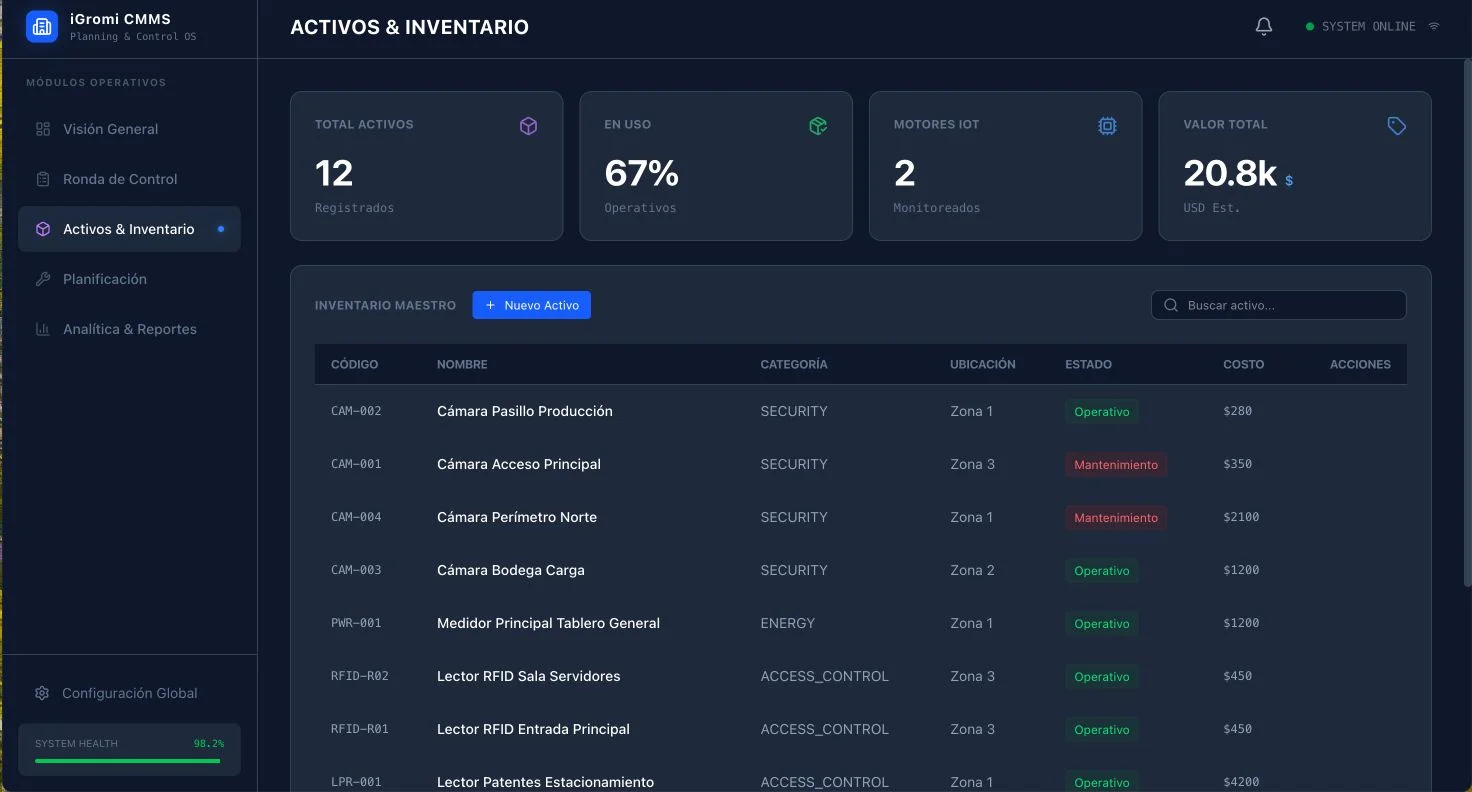1472x792 pixels.
Task: Click the green box icon in En Uso card
Action: pyautogui.click(x=818, y=126)
